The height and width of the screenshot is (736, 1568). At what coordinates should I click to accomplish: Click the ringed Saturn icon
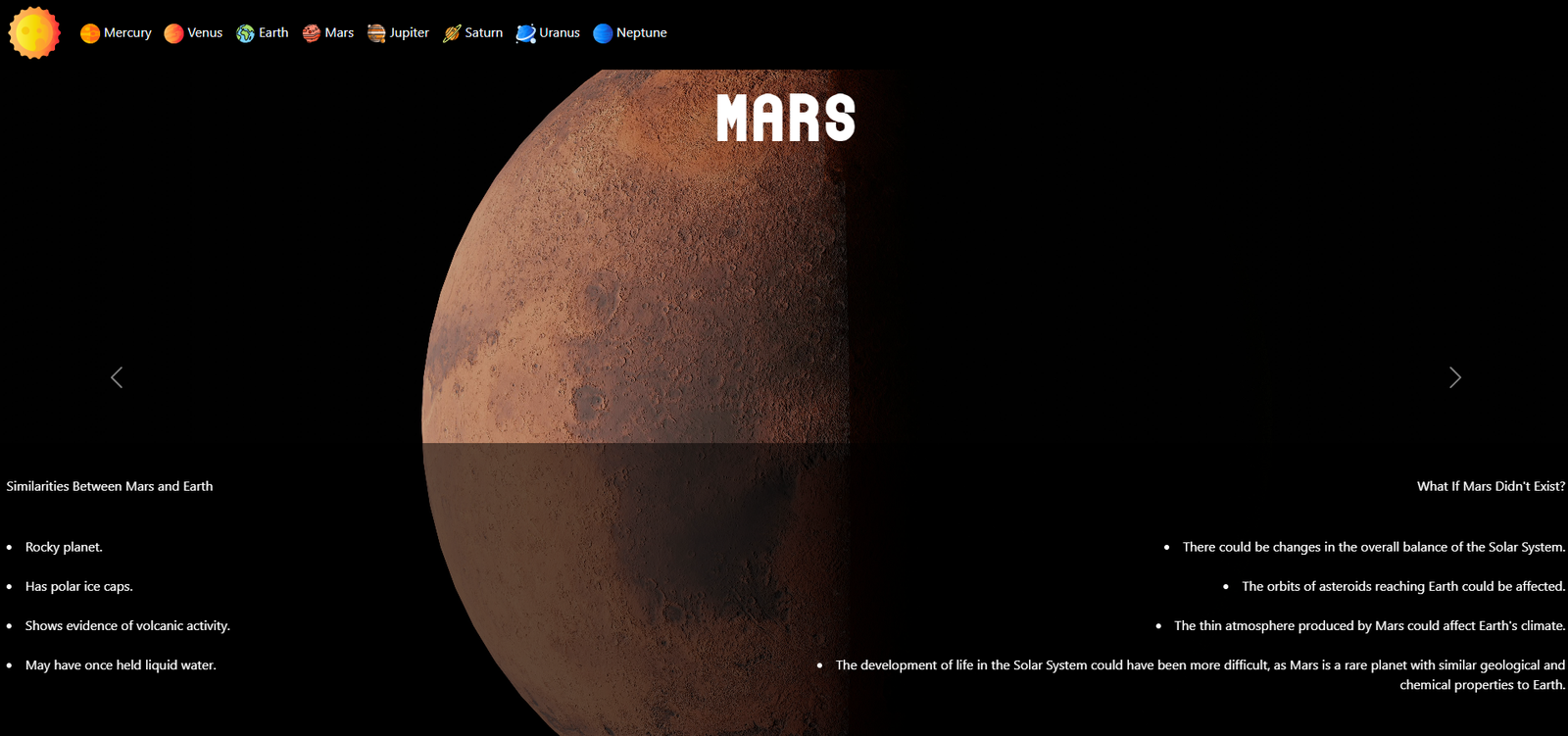pyautogui.click(x=452, y=33)
